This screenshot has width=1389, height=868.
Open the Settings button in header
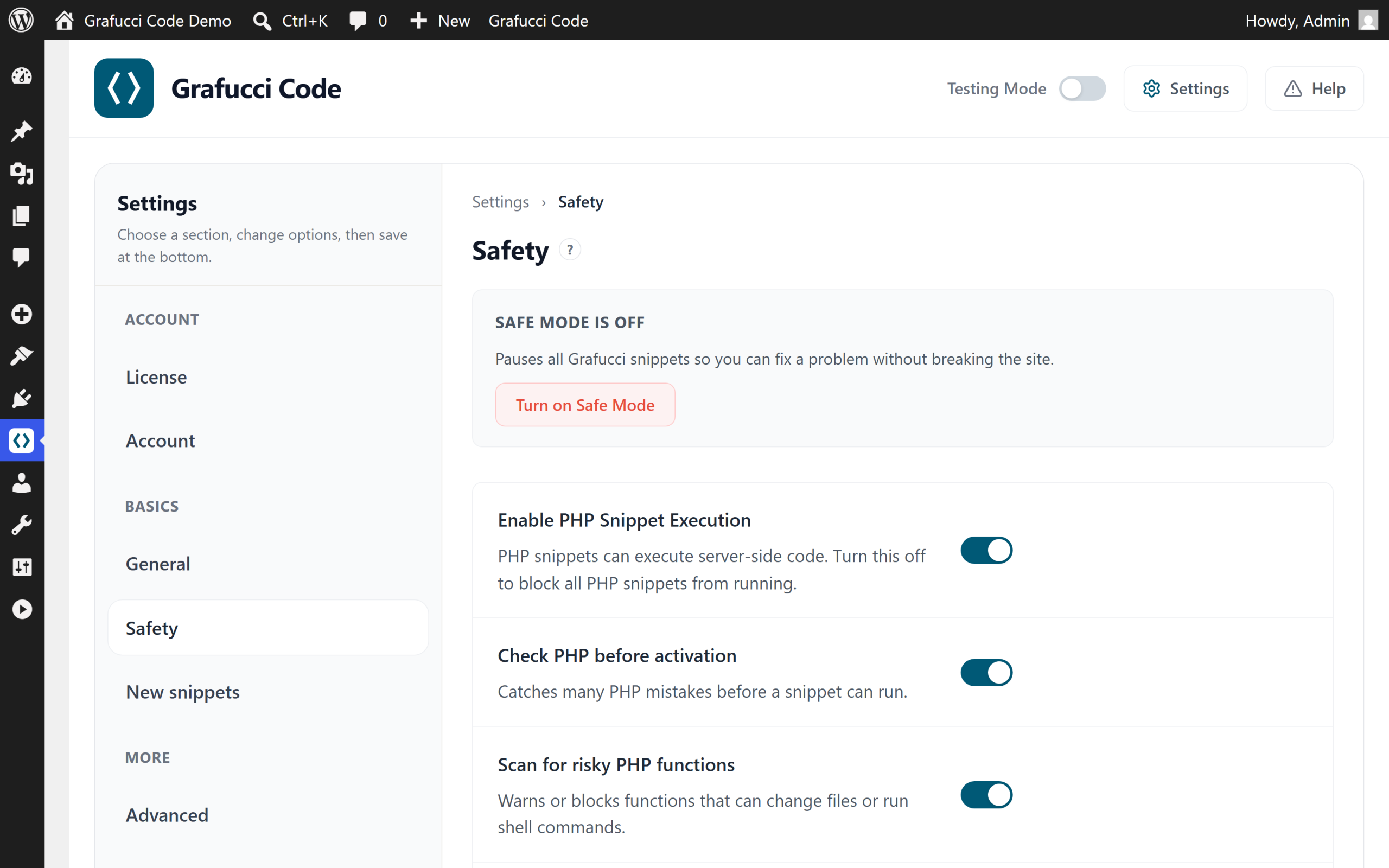click(1185, 88)
